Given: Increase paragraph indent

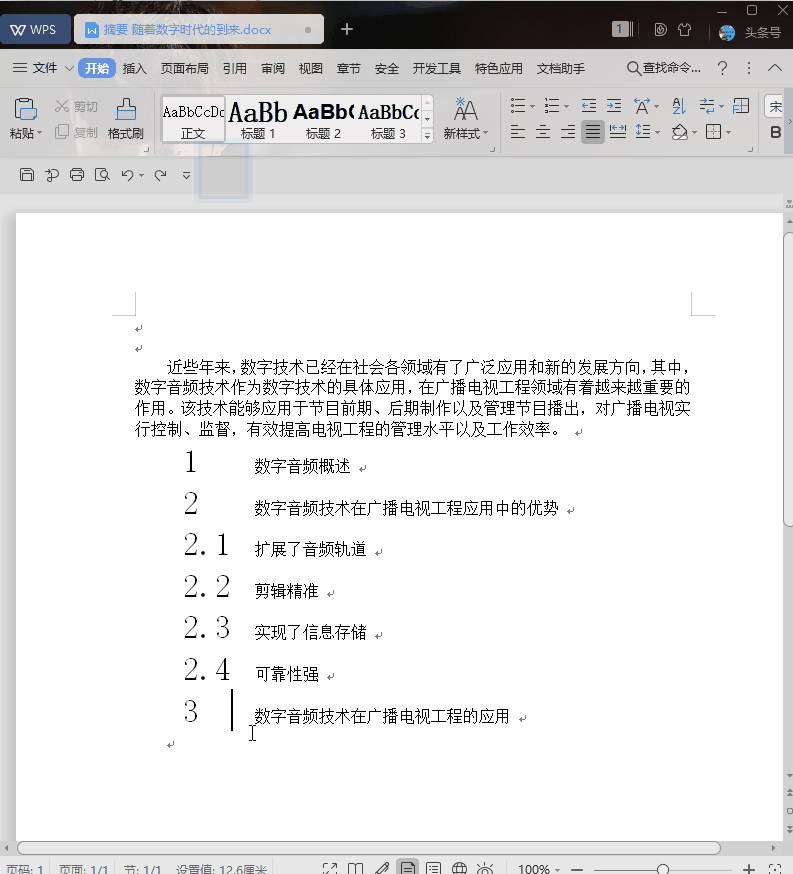Looking at the screenshot, I should (614, 105).
